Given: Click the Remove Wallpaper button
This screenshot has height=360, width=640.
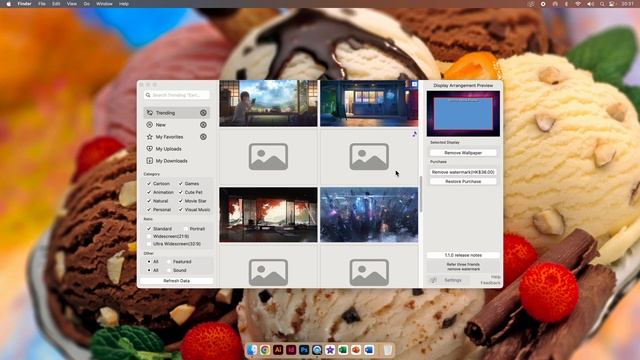Looking at the screenshot, I should point(463,153).
